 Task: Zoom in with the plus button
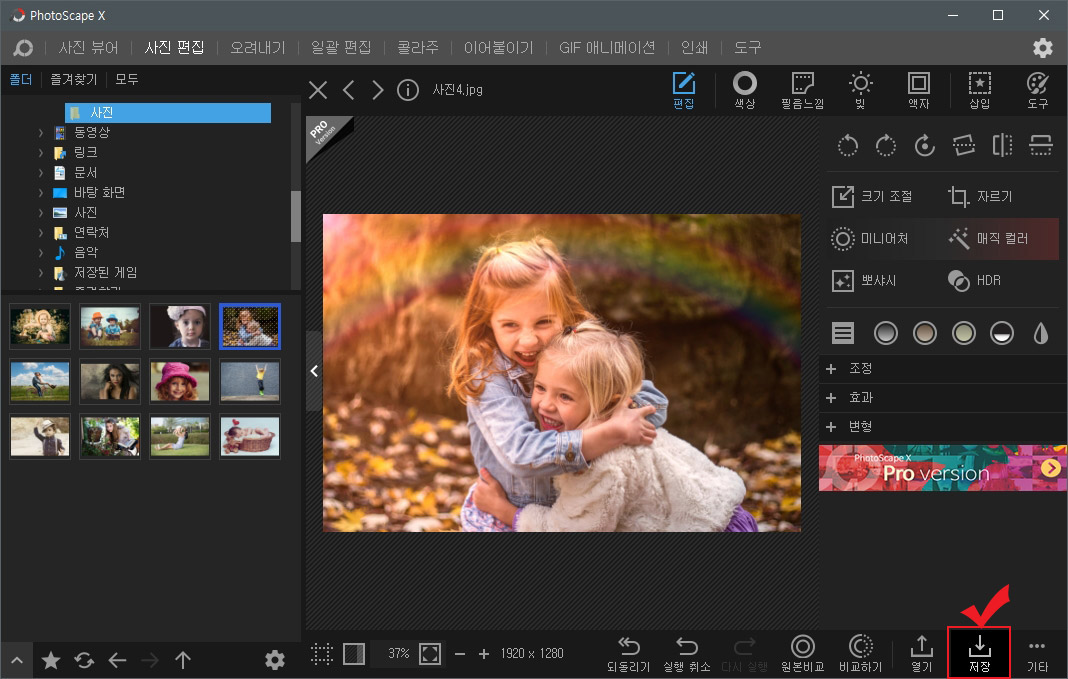click(484, 654)
